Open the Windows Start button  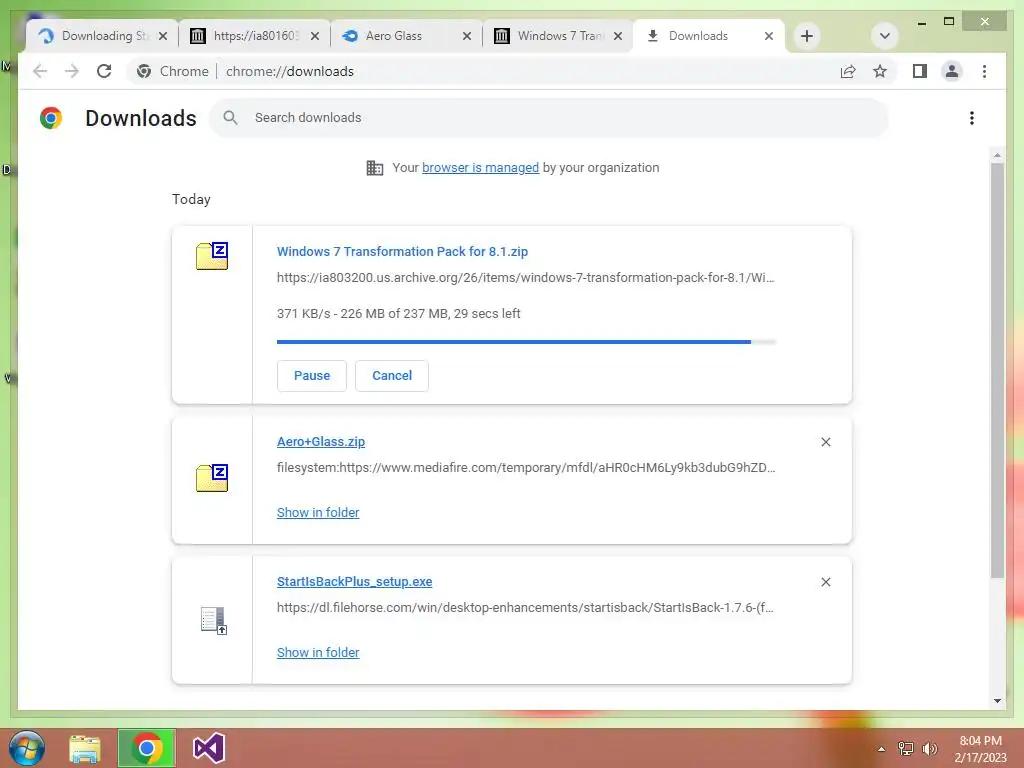26,748
